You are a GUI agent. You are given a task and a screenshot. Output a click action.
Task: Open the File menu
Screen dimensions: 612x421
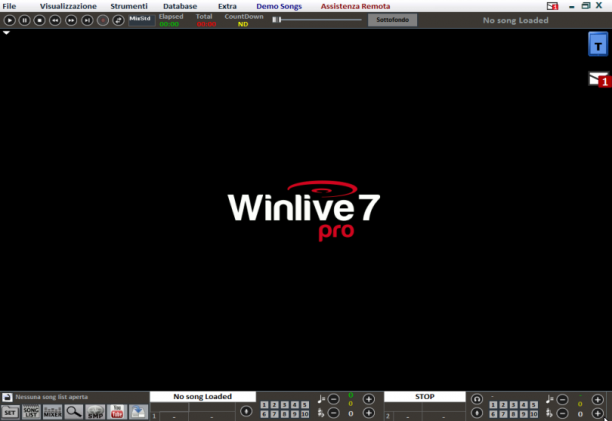tap(9, 6)
